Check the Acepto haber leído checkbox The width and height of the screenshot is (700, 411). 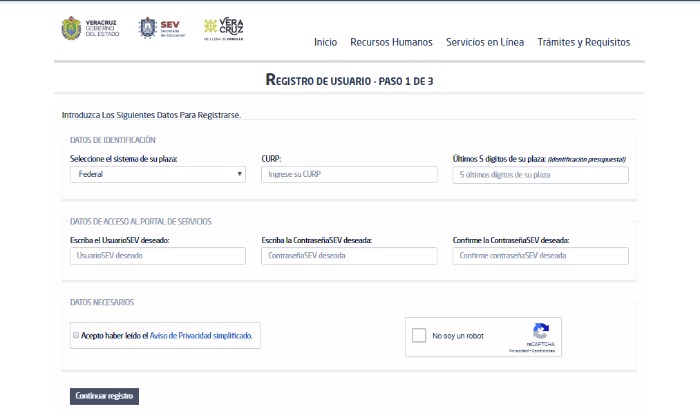point(76,336)
